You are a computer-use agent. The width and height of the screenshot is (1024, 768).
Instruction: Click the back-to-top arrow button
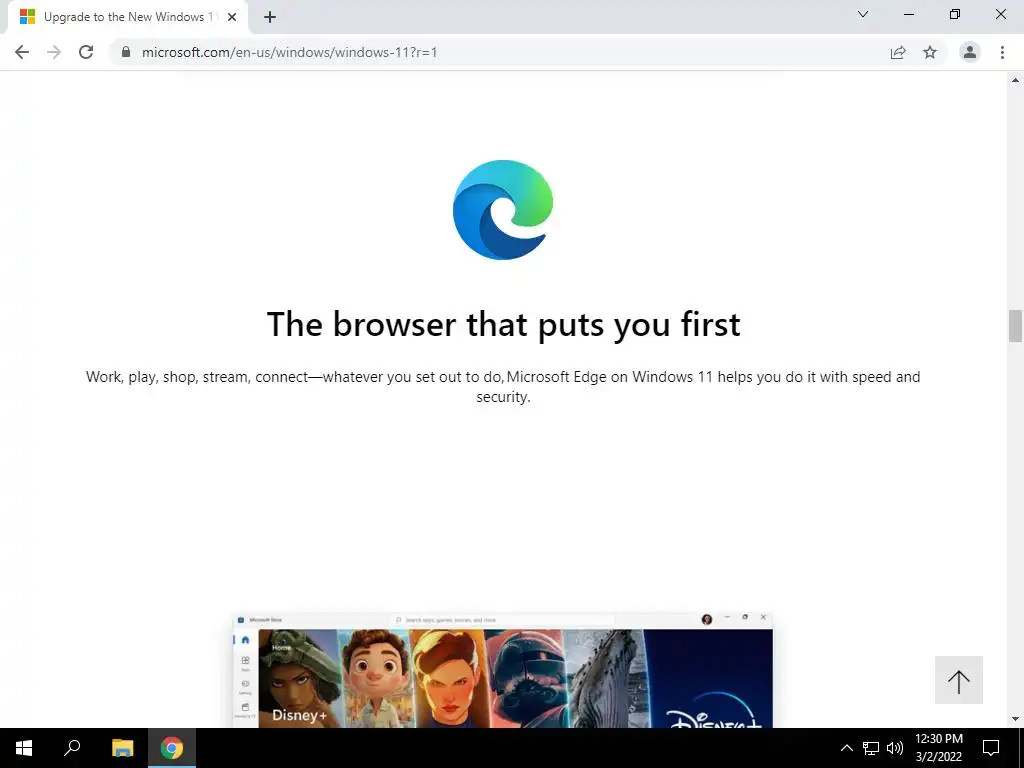(x=959, y=680)
